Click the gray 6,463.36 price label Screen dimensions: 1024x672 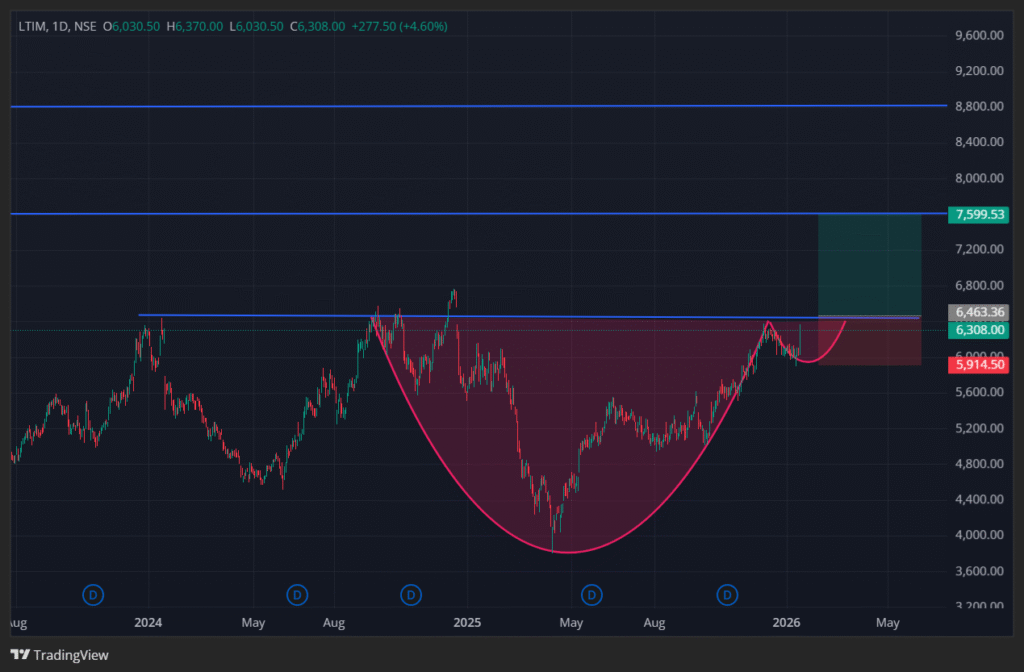(978, 312)
